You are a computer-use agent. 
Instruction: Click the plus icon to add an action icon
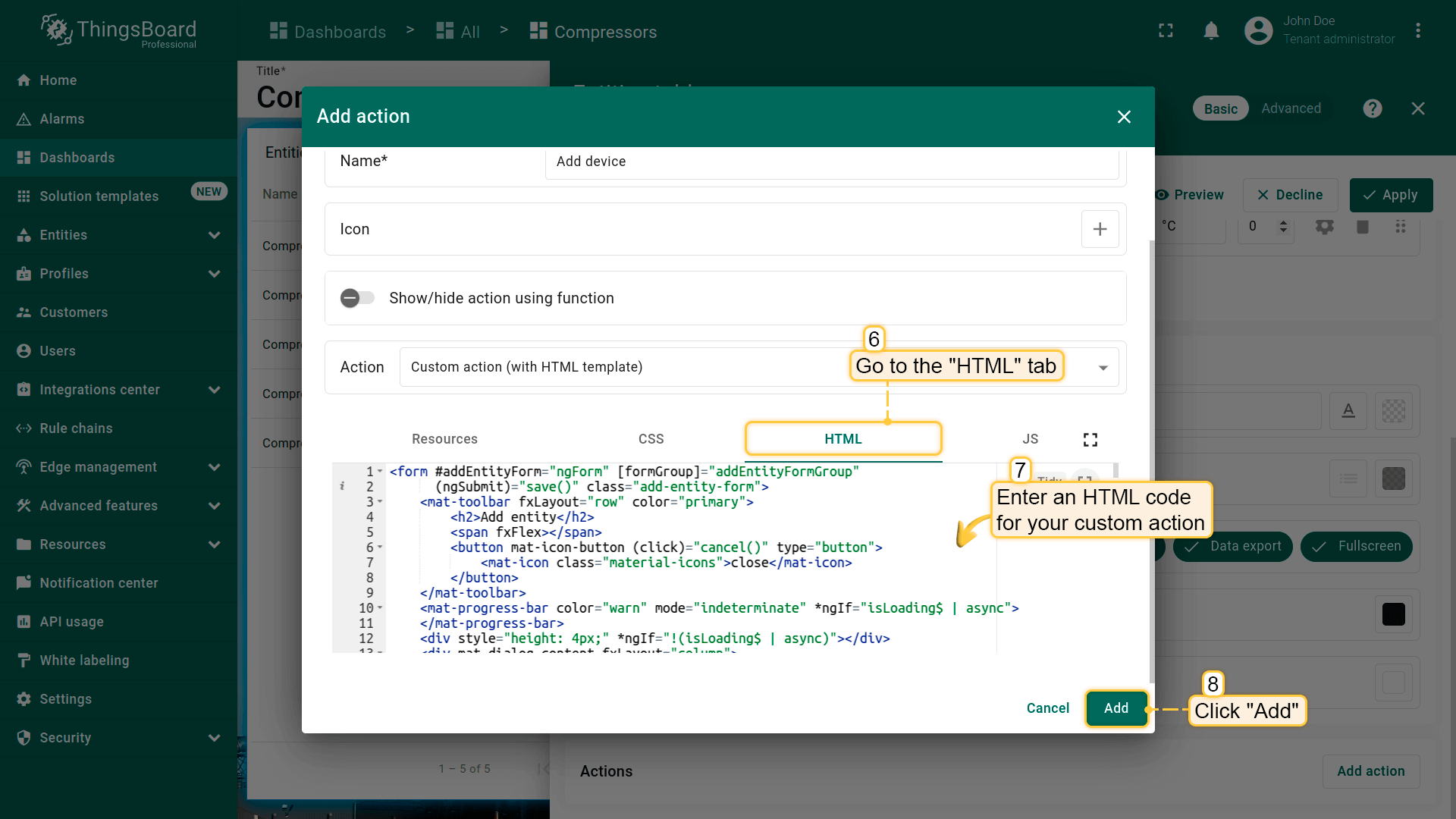click(x=1100, y=229)
